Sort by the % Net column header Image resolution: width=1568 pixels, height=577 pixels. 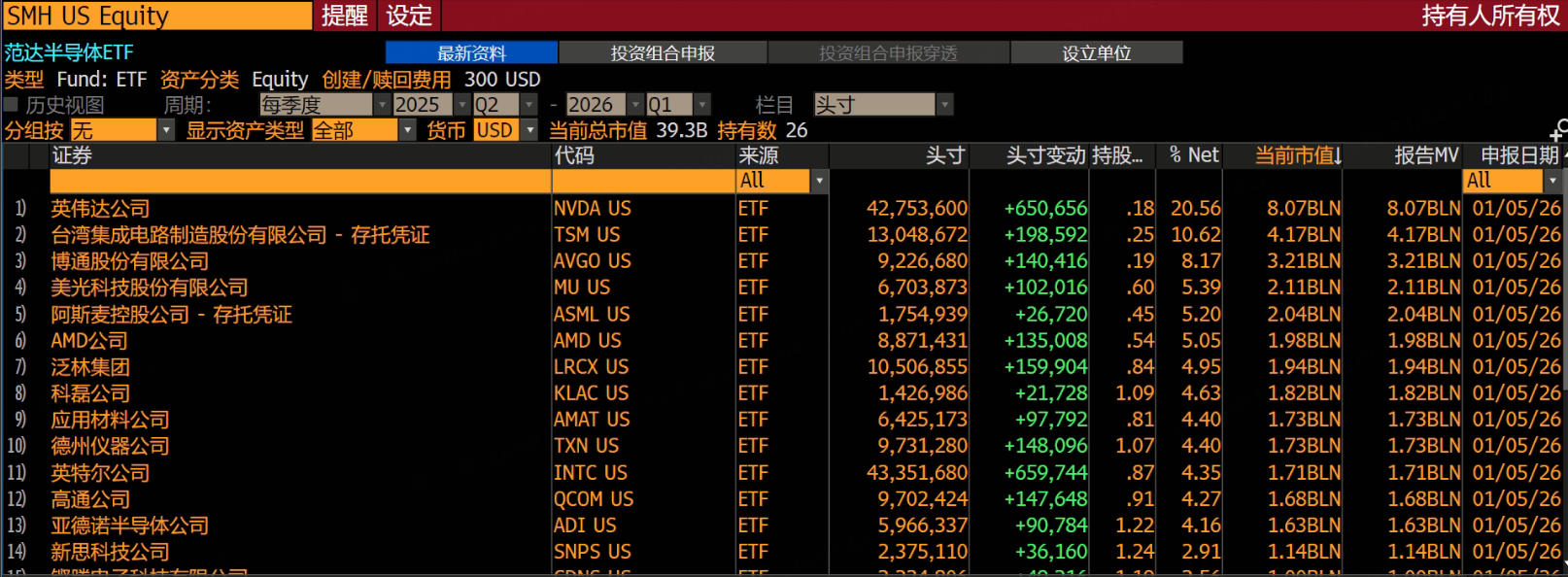(x=1194, y=155)
